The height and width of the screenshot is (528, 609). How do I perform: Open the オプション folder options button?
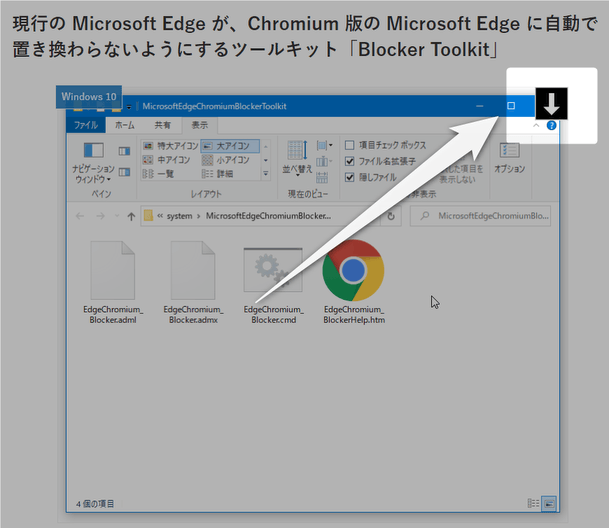pyautogui.click(x=509, y=158)
